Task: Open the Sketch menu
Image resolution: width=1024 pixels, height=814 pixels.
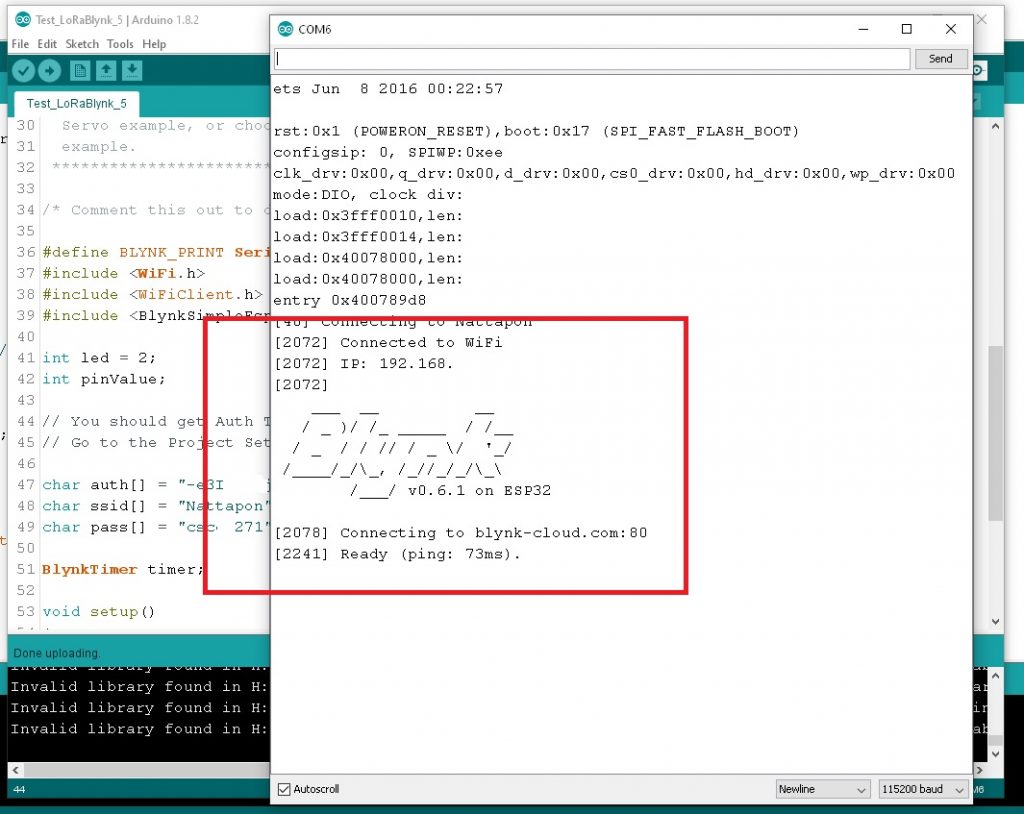Action: tap(82, 44)
